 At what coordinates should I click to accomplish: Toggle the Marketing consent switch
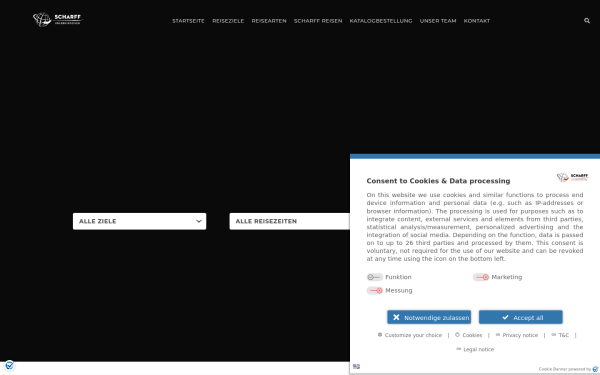(x=481, y=277)
